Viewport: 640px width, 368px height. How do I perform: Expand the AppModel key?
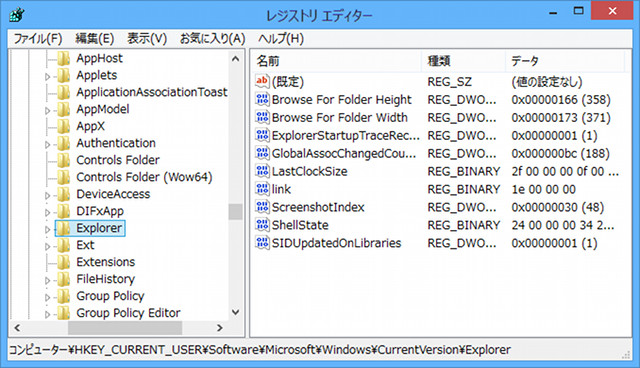47,111
